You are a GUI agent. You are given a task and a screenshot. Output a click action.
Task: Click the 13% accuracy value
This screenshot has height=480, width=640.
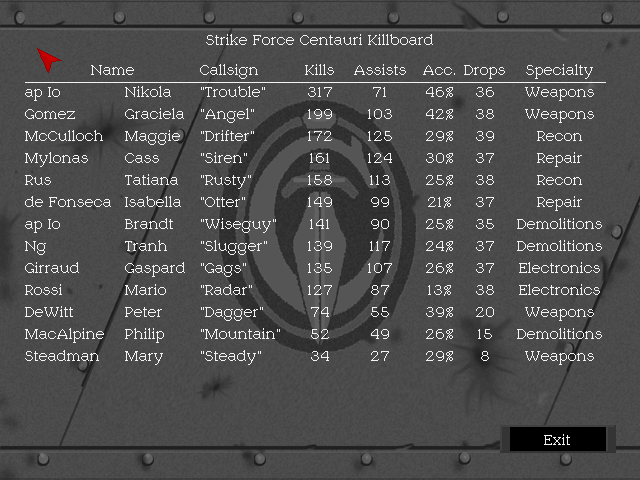tap(439, 291)
